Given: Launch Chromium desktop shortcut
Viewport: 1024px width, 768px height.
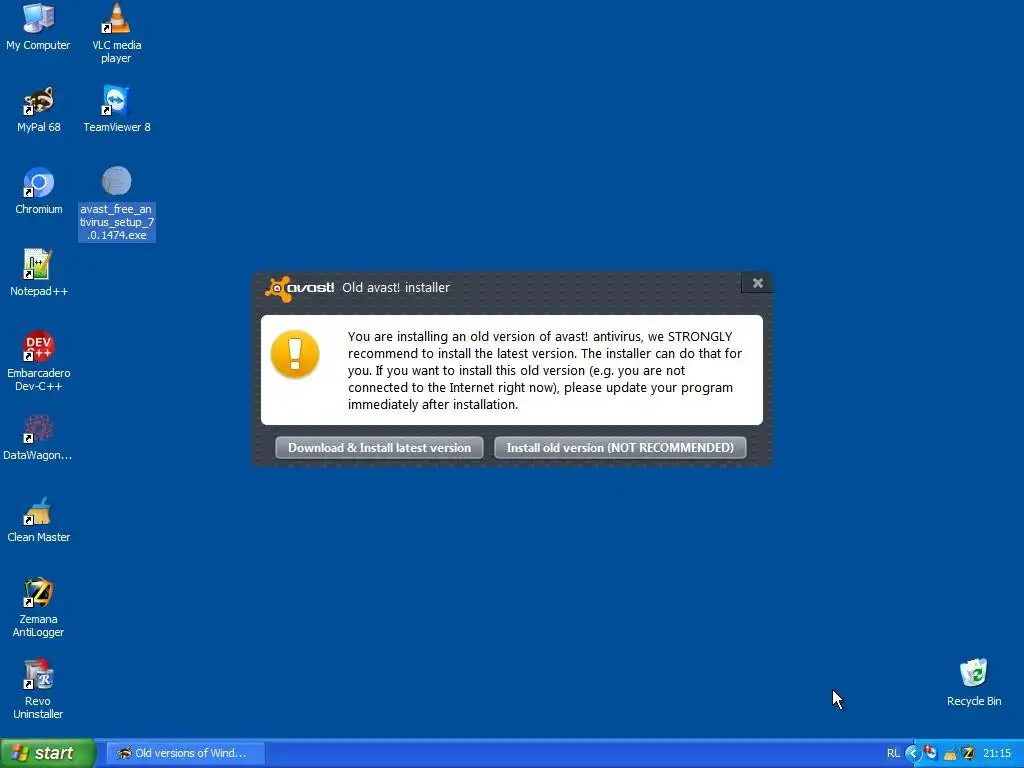Looking at the screenshot, I should click(x=39, y=191).
